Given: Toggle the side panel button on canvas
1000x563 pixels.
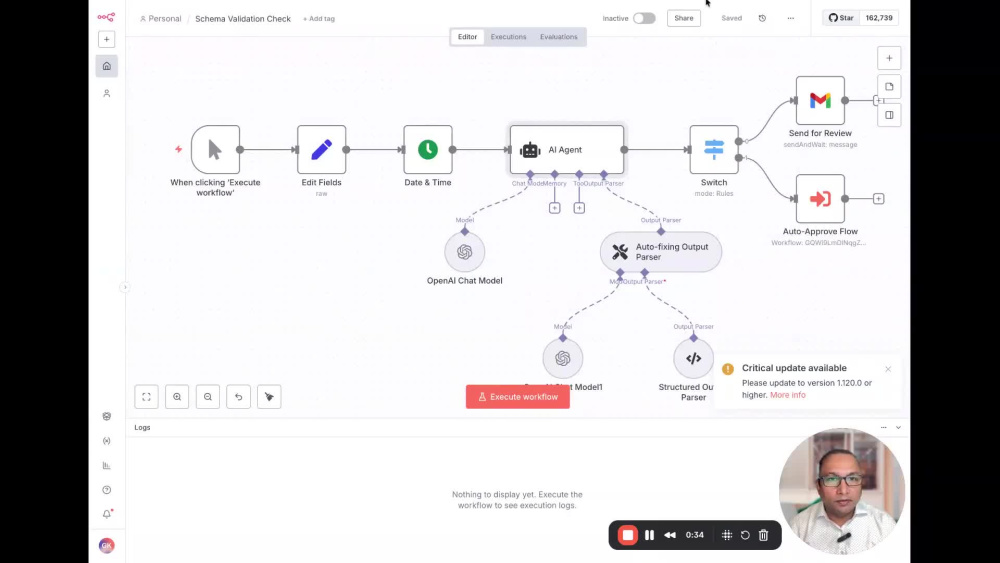Looking at the screenshot, I should point(889,115).
